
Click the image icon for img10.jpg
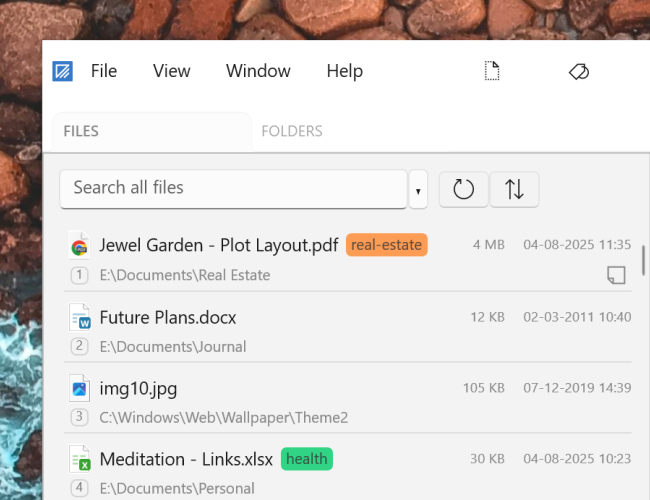(80, 388)
